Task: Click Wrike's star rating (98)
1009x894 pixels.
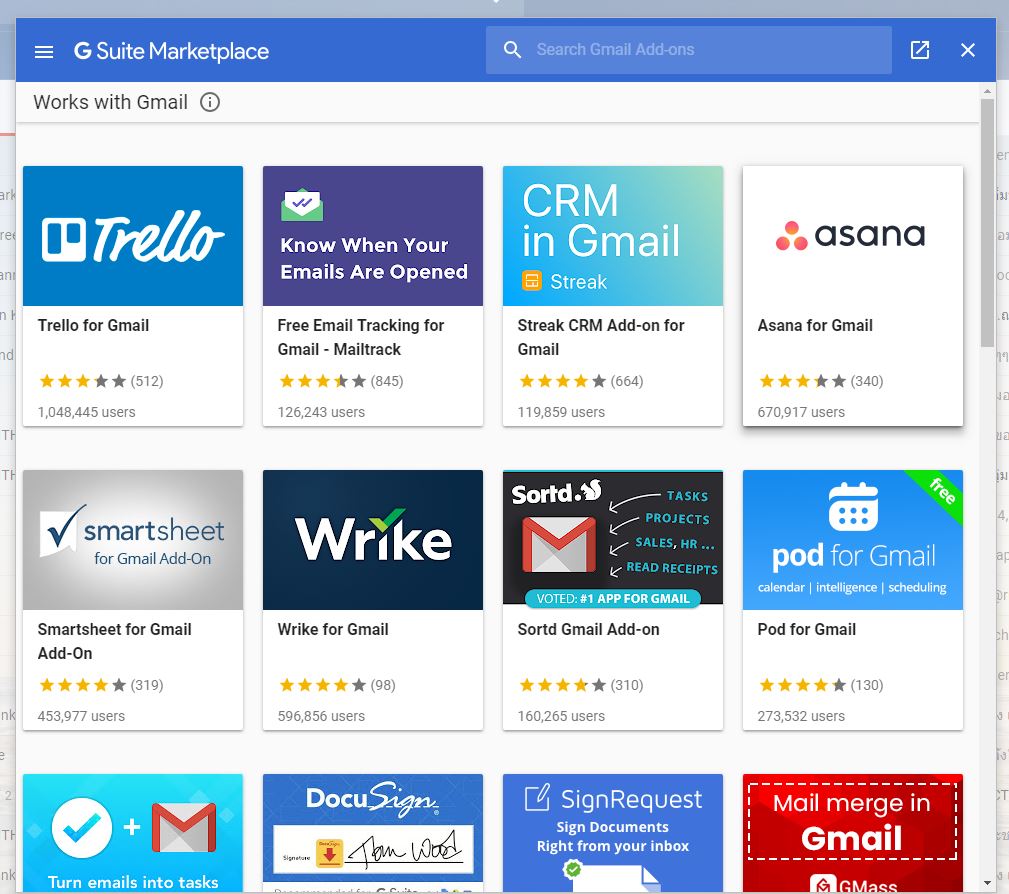Action: pyautogui.click(x=337, y=685)
